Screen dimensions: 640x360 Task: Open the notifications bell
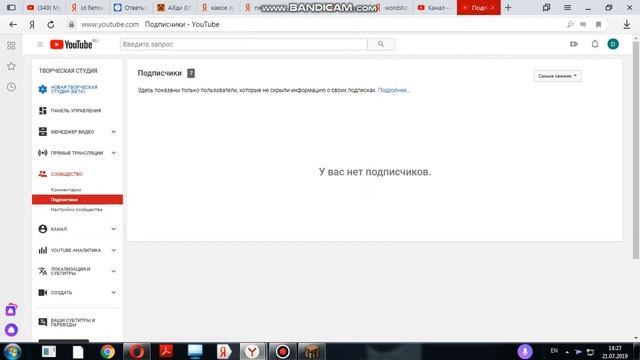click(595, 44)
